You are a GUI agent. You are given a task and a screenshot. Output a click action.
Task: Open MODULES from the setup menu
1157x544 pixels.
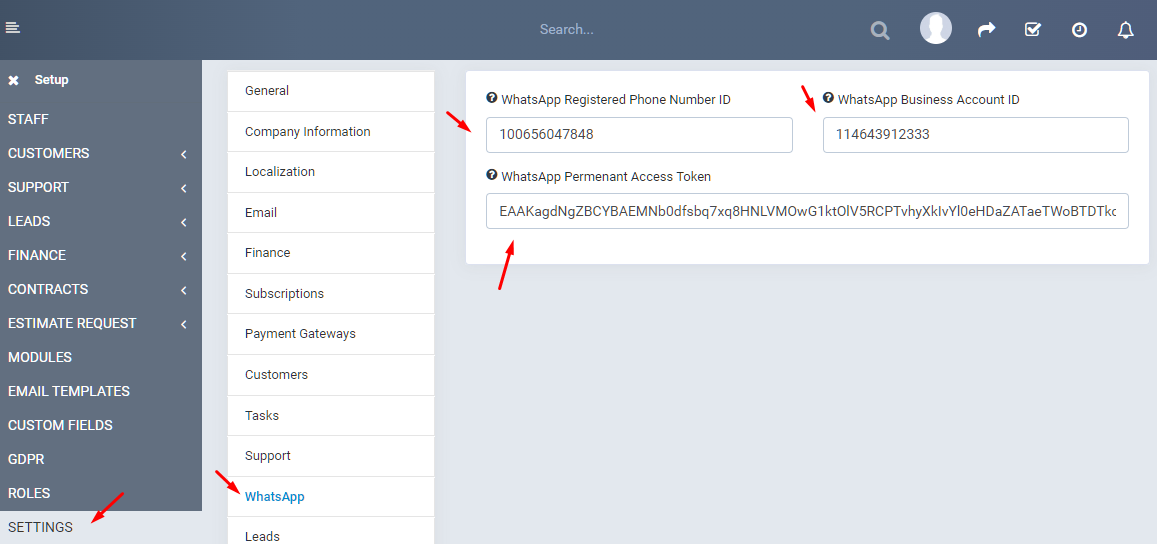(x=40, y=357)
